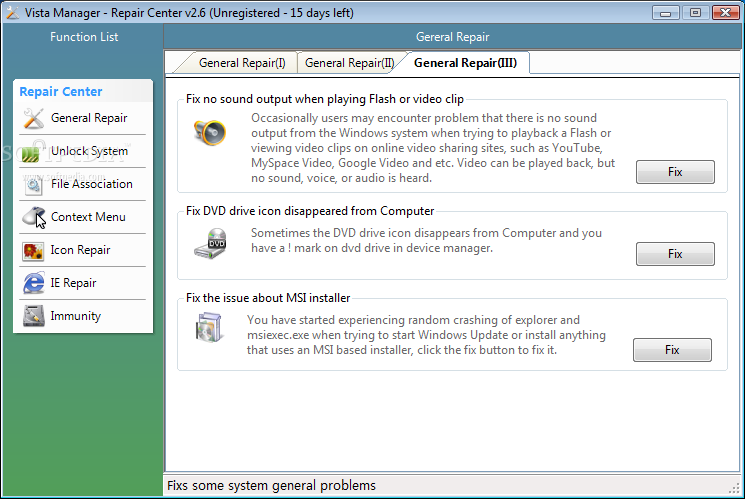Image resolution: width=745 pixels, height=499 pixels.
Task: Open Context Menu section
Action: pos(83,217)
